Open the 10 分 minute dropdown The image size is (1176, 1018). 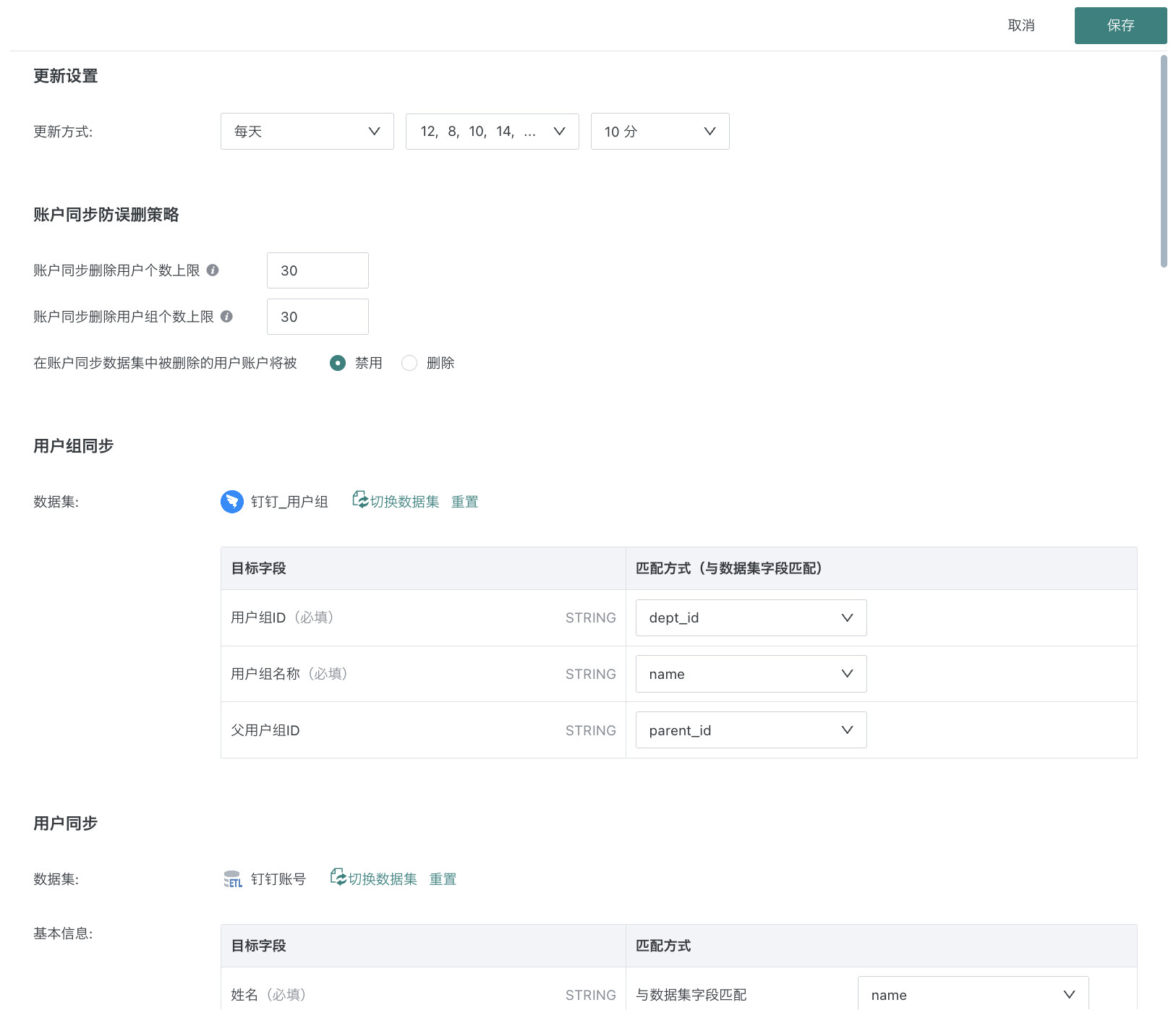click(x=660, y=132)
